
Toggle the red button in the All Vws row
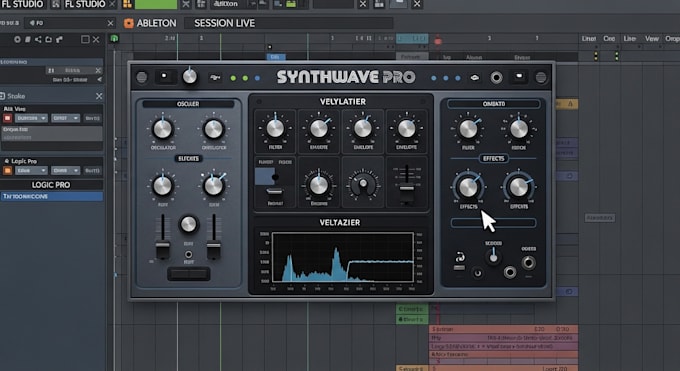(x=7, y=118)
